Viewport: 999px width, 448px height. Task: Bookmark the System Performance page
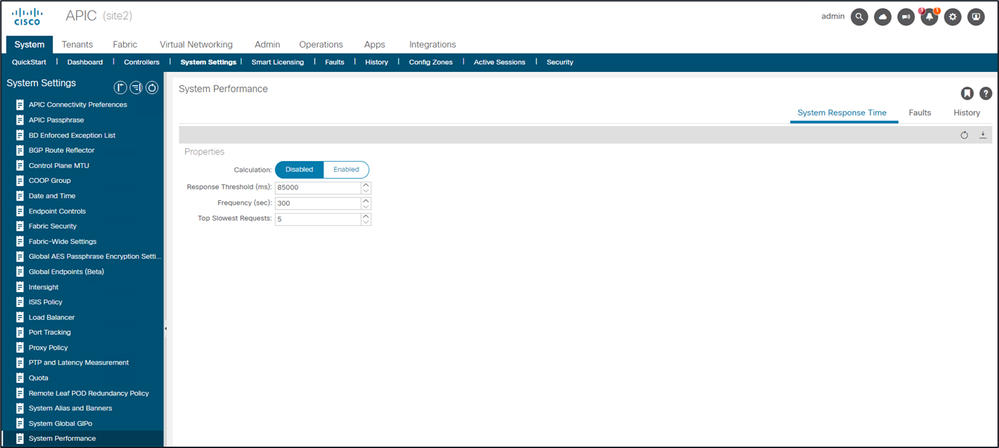coord(967,94)
